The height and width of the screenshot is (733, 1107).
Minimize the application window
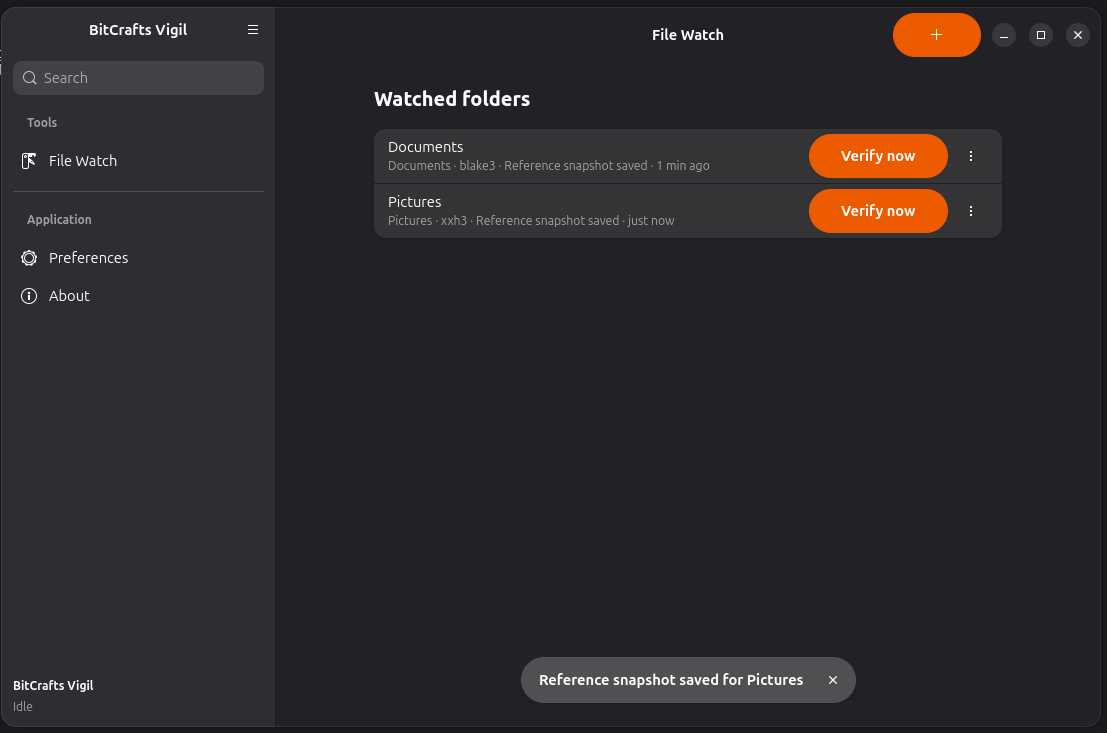coord(1003,35)
